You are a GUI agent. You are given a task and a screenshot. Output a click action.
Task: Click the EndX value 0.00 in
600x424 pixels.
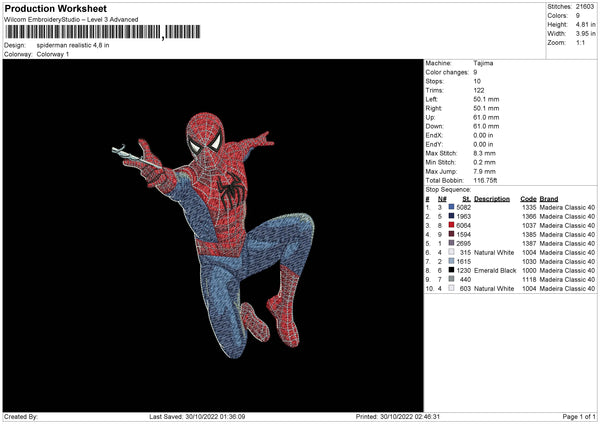coord(483,135)
